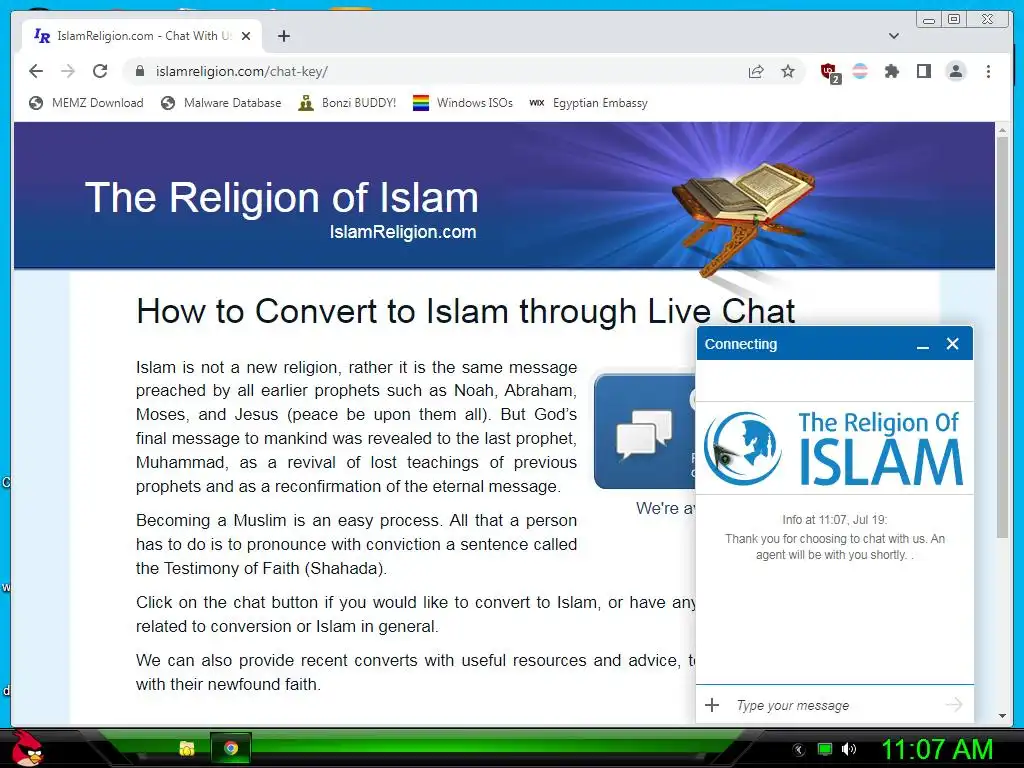Viewport: 1024px width, 768px height.
Task: Switch to the Chrome taskbar button
Action: [231, 748]
